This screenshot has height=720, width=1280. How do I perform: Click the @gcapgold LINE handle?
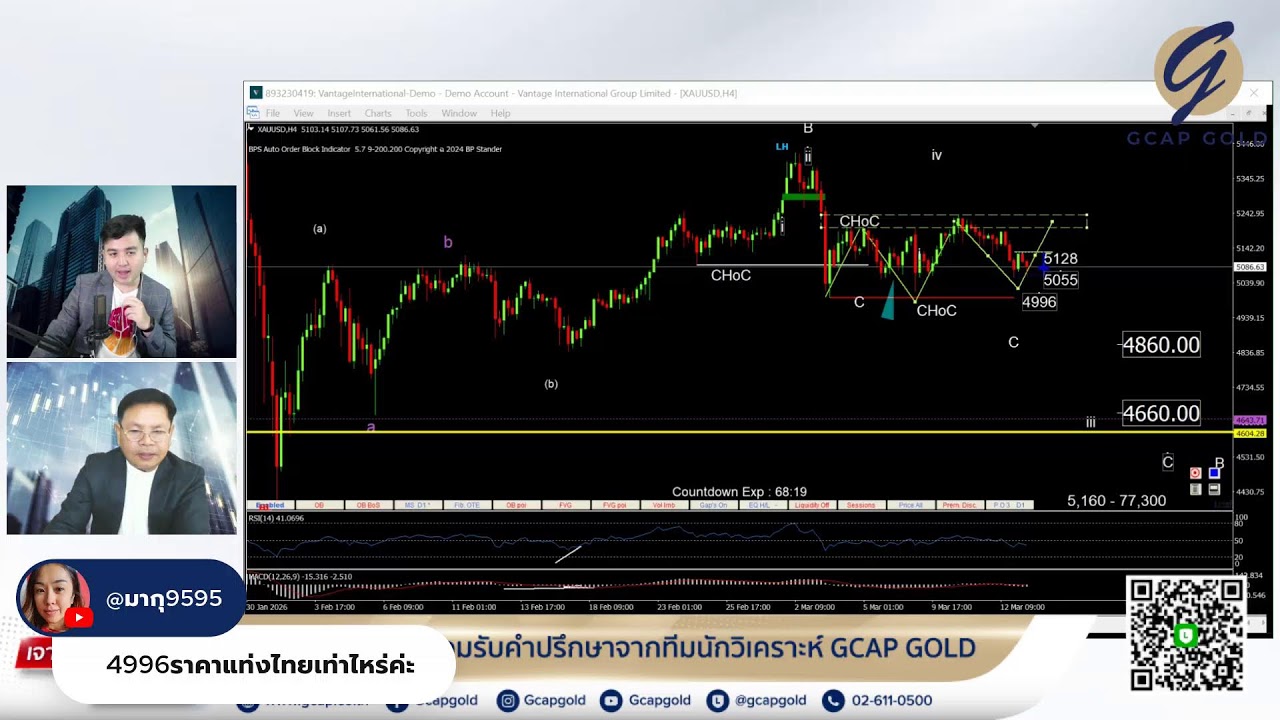[770, 701]
